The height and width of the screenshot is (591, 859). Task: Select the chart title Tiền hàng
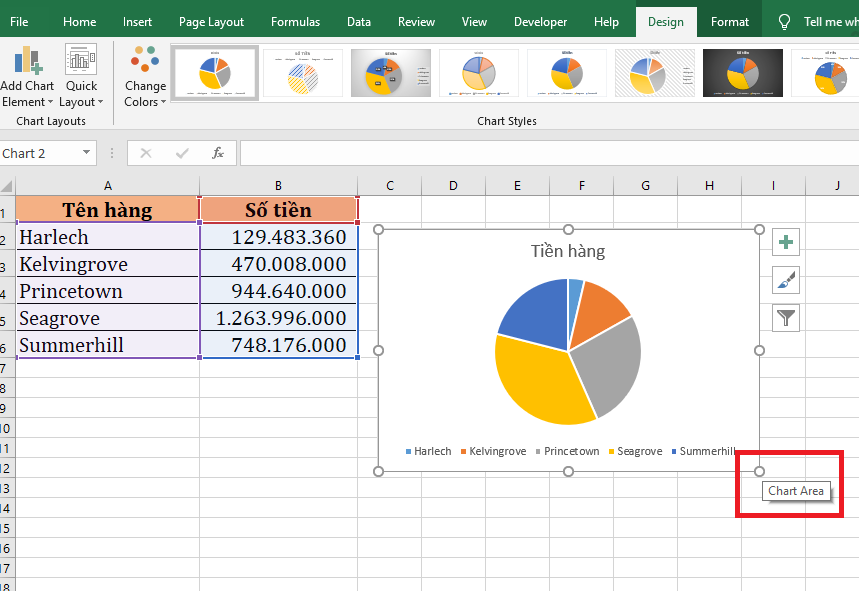tap(568, 251)
